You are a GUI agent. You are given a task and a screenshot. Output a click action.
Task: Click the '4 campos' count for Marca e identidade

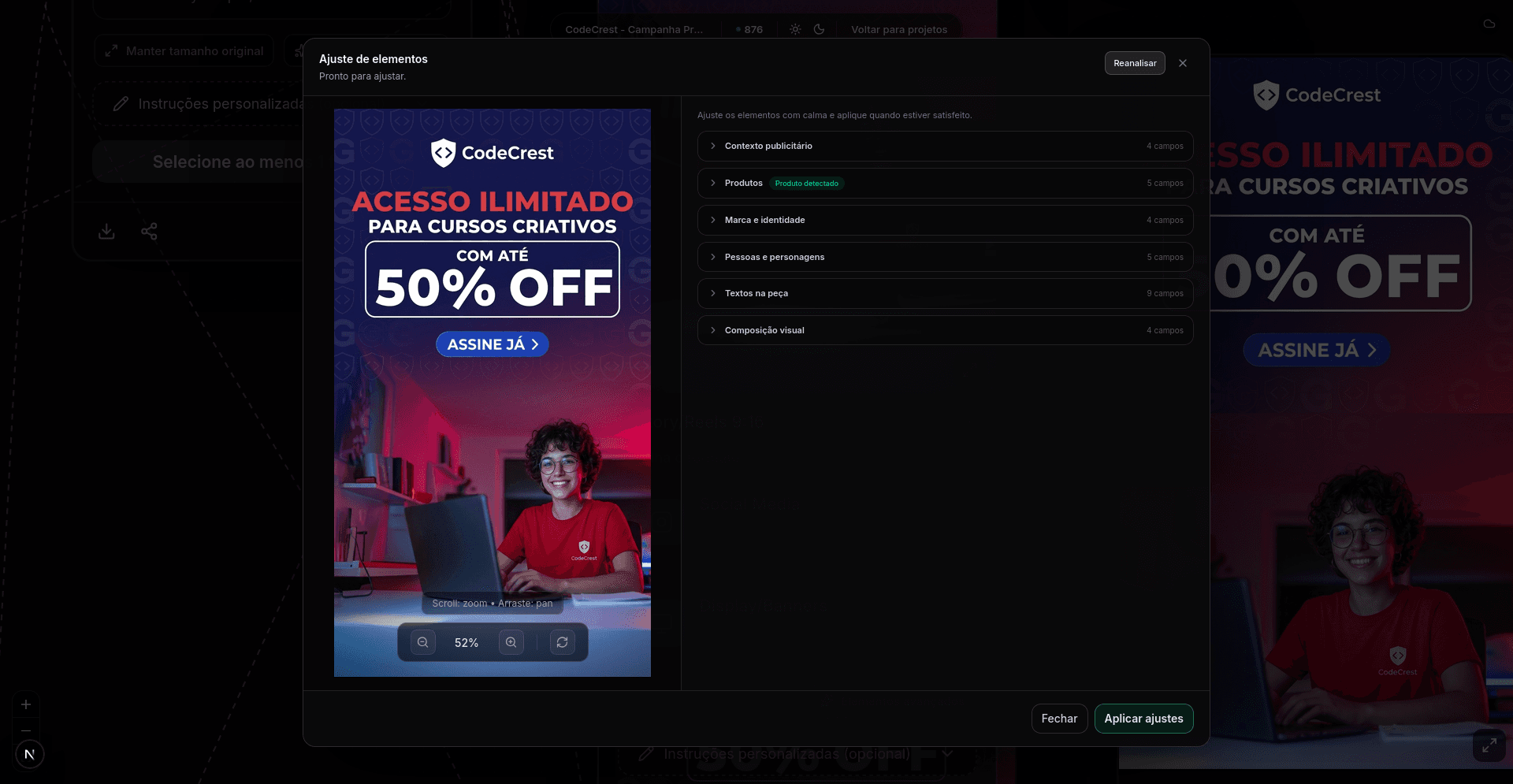click(x=1165, y=221)
